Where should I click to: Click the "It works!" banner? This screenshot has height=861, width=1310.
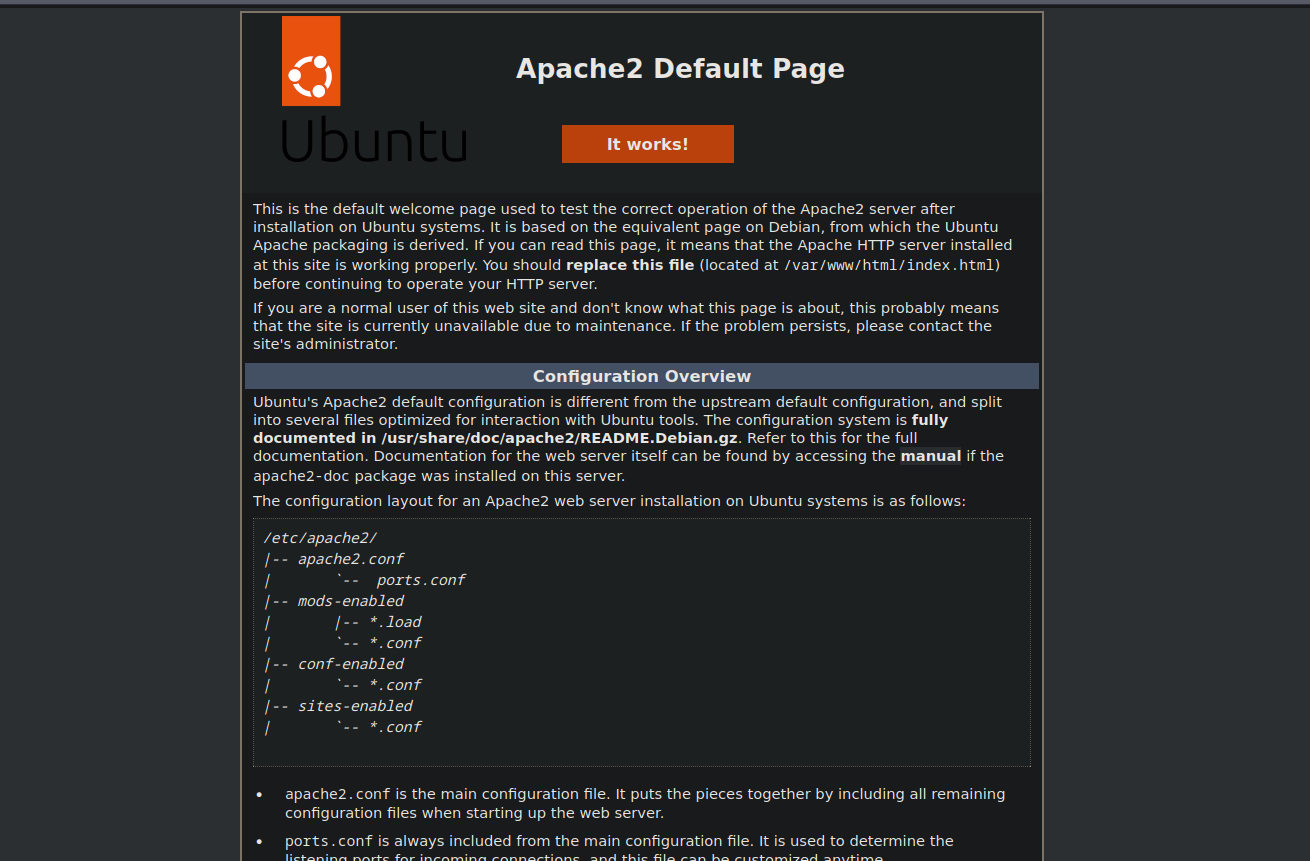[x=648, y=144]
